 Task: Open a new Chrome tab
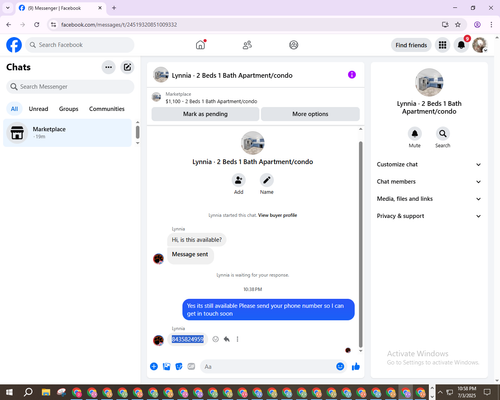coord(114,8)
